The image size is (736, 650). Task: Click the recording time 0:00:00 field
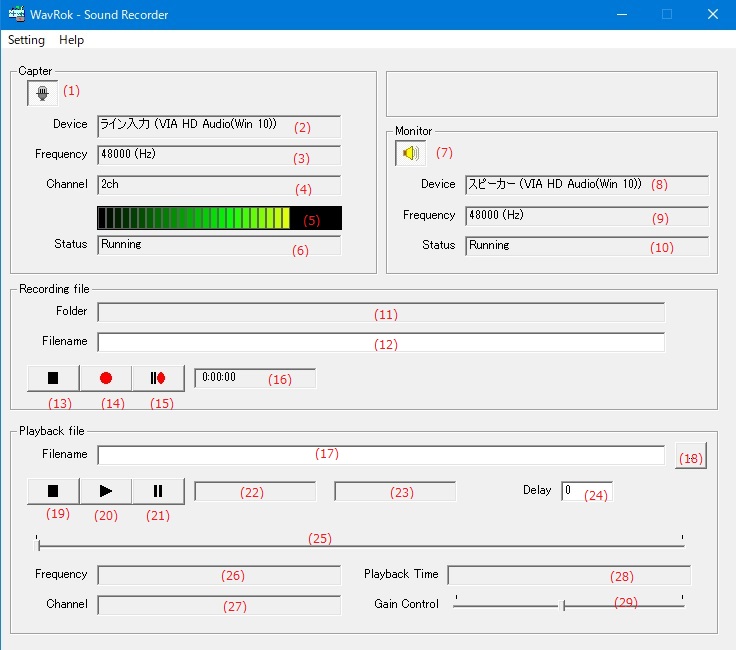(255, 378)
